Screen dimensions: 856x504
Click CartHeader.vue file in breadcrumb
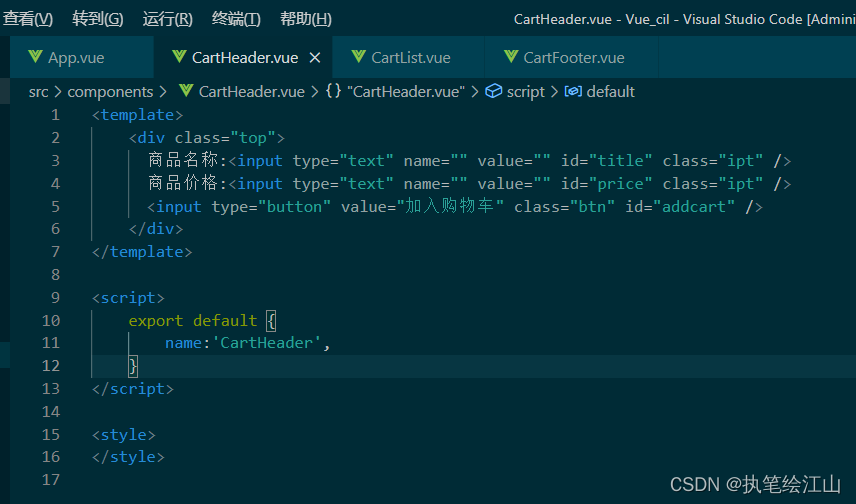[252, 92]
